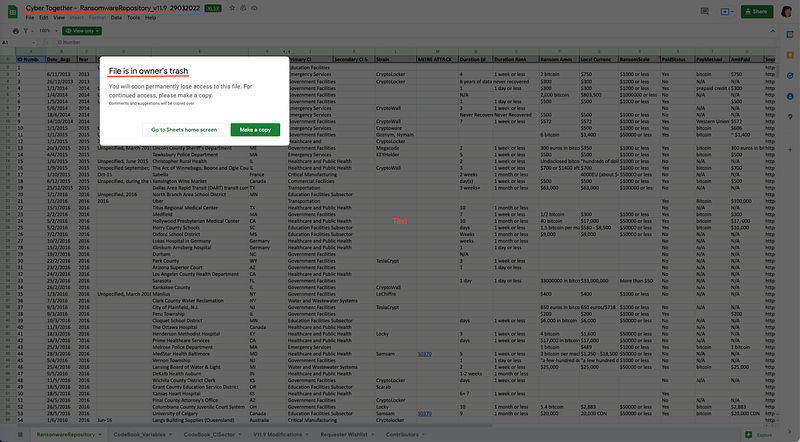Open the filter views dropdown arrow

click(x=31, y=31)
